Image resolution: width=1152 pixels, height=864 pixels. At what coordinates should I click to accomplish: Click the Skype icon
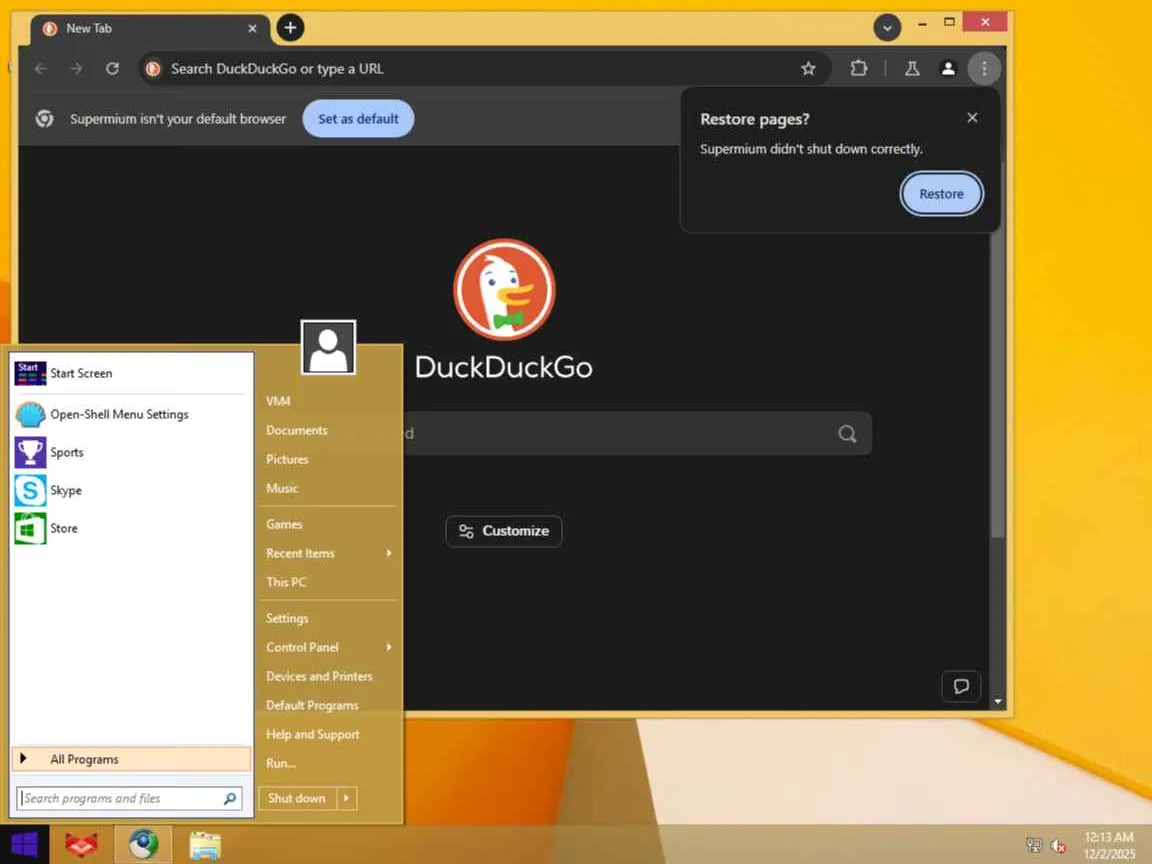(30, 490)
